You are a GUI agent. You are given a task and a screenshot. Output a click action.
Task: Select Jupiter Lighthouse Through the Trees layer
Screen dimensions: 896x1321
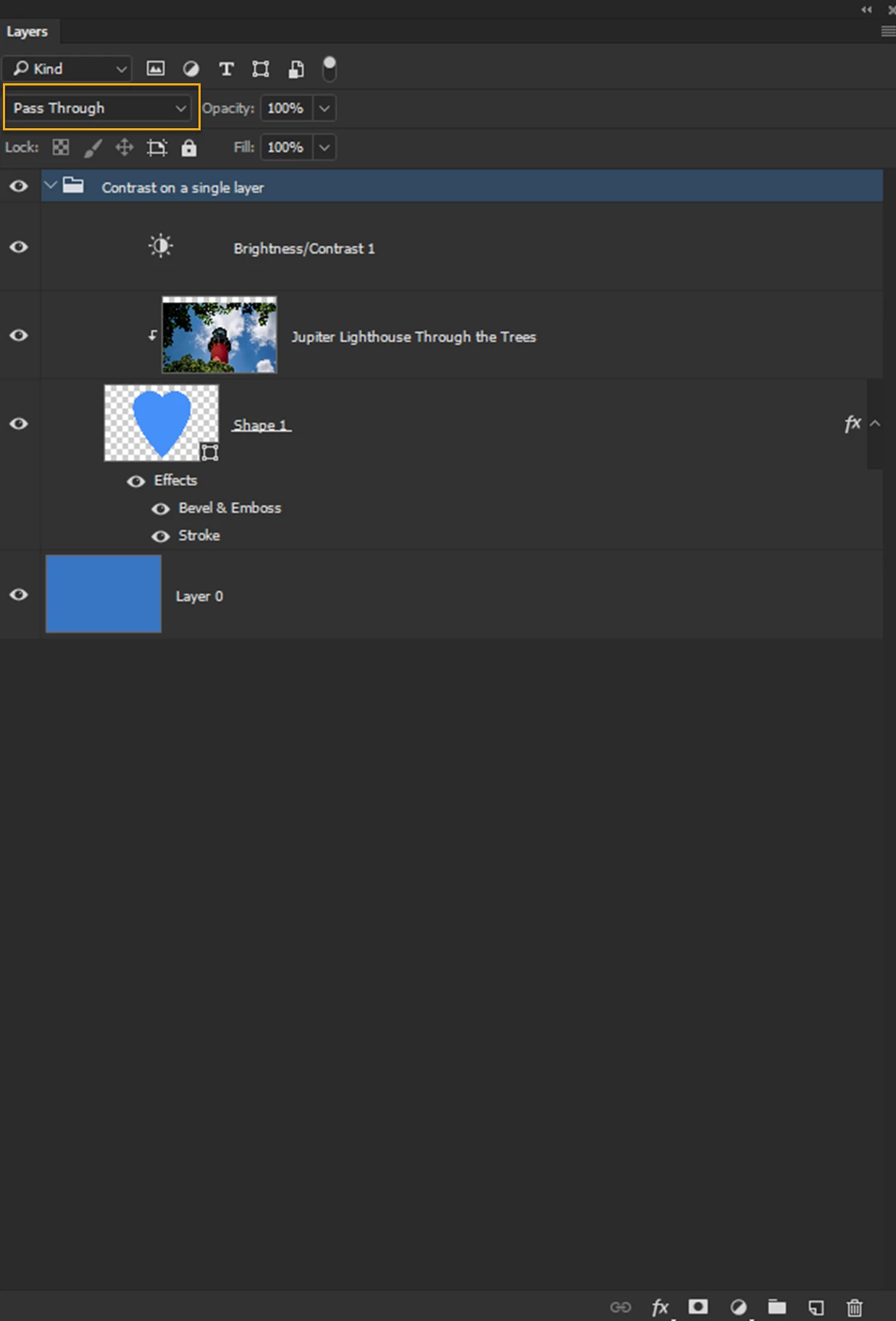(414, 337)
